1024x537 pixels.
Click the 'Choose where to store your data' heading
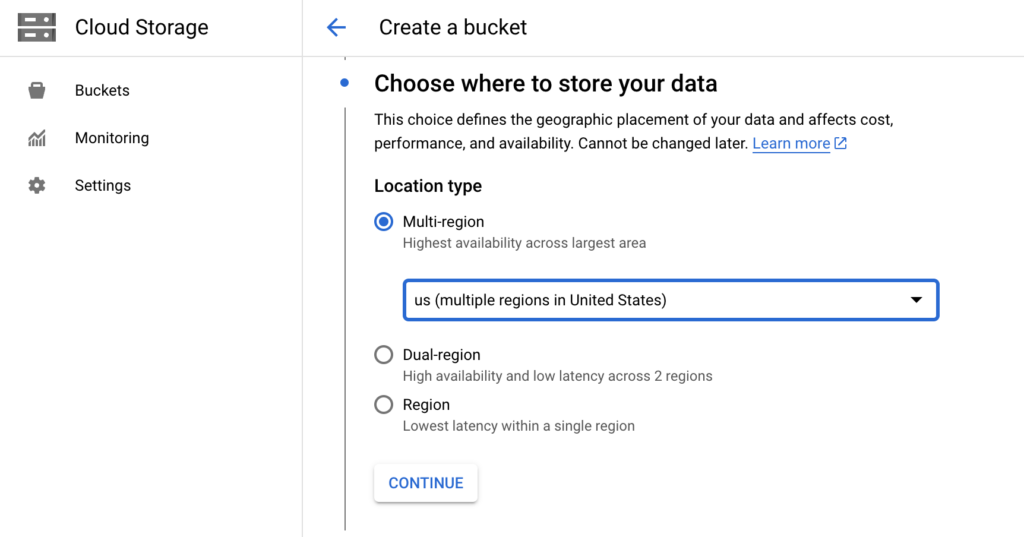pyautogui.click(x=545, y=84)
